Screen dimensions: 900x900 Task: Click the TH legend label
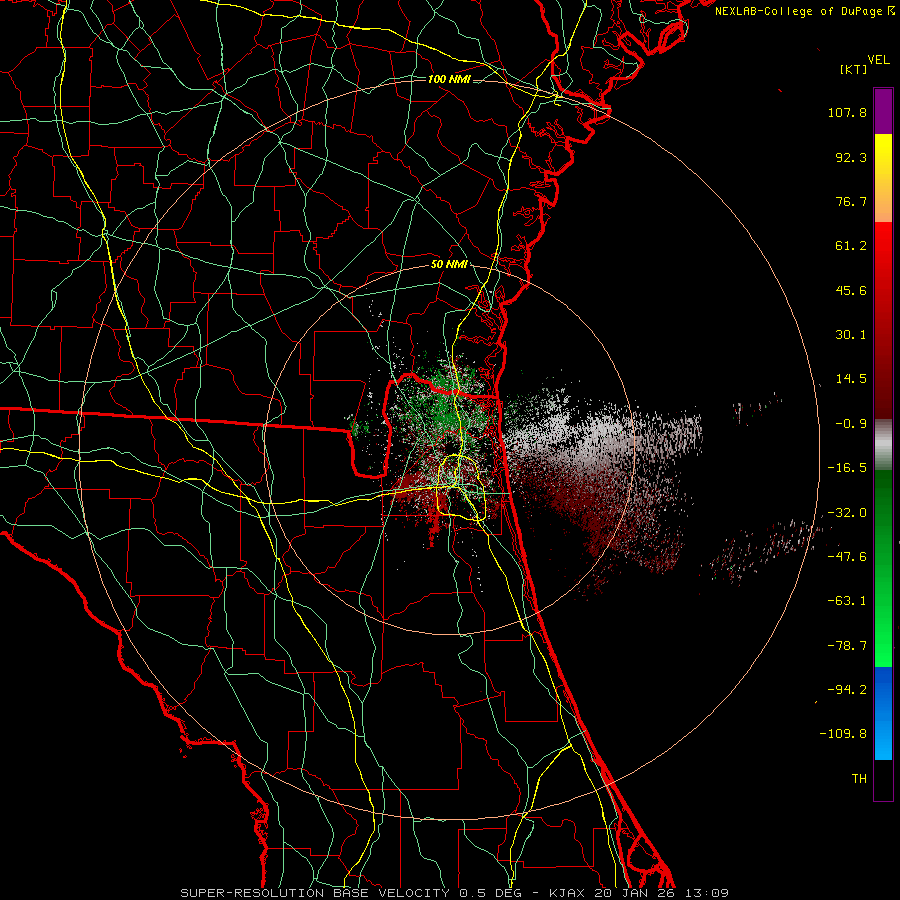click(859, 779)
